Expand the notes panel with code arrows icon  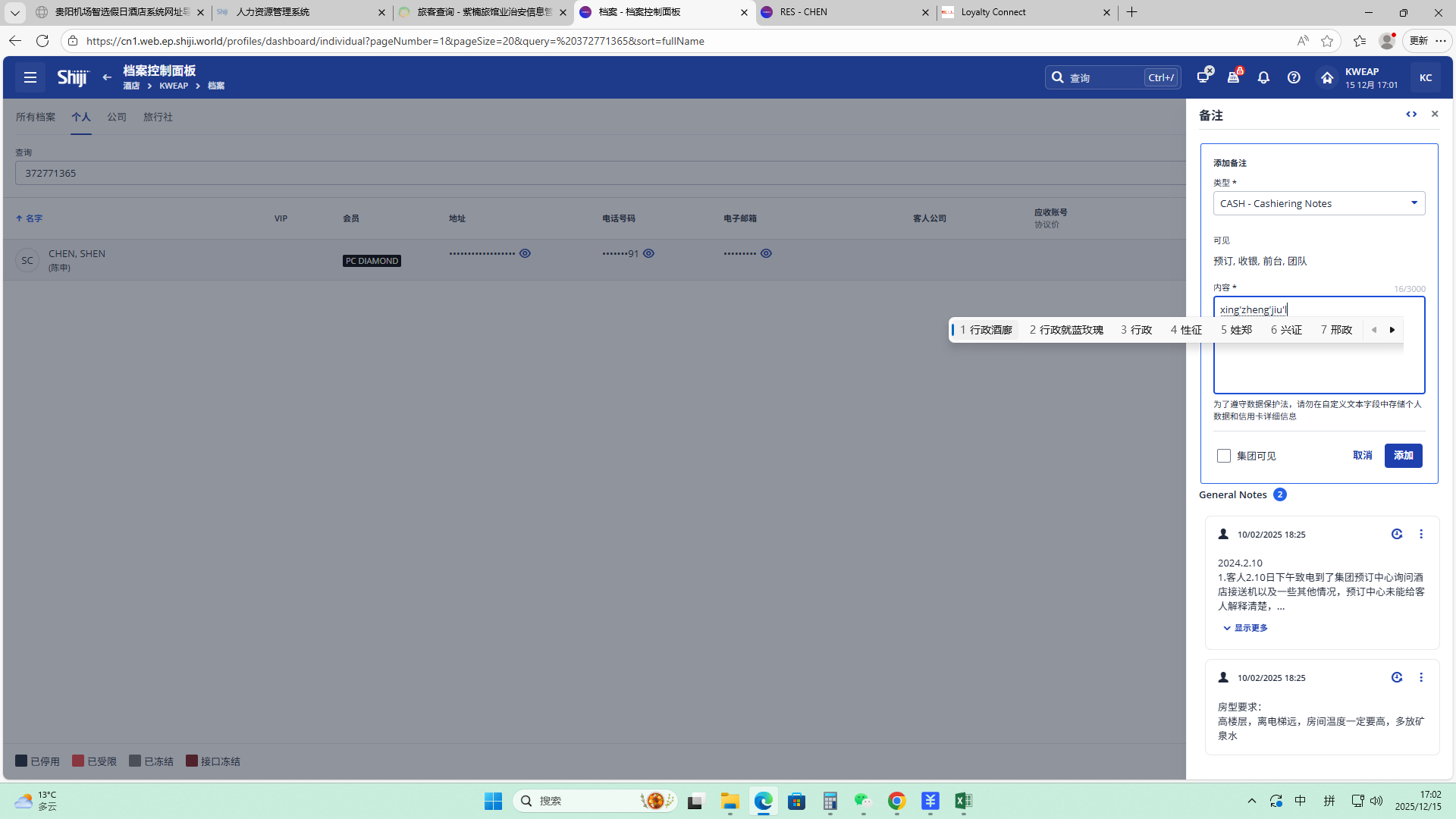point(1411,114)
